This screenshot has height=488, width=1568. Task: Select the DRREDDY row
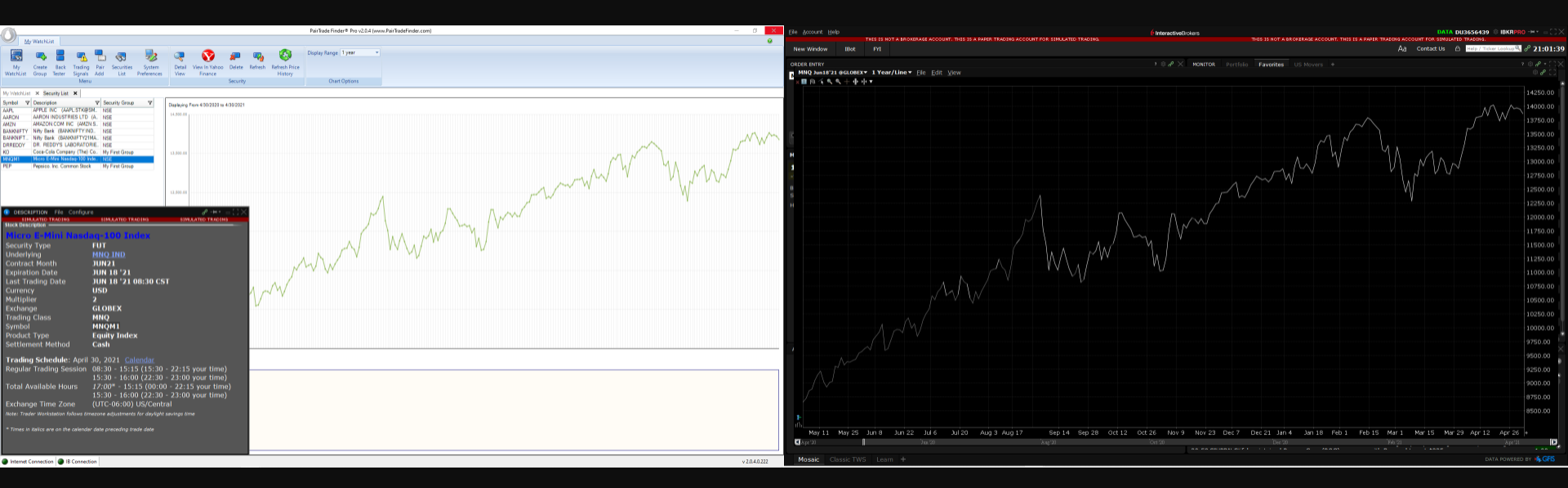click(x=78, y=145)
